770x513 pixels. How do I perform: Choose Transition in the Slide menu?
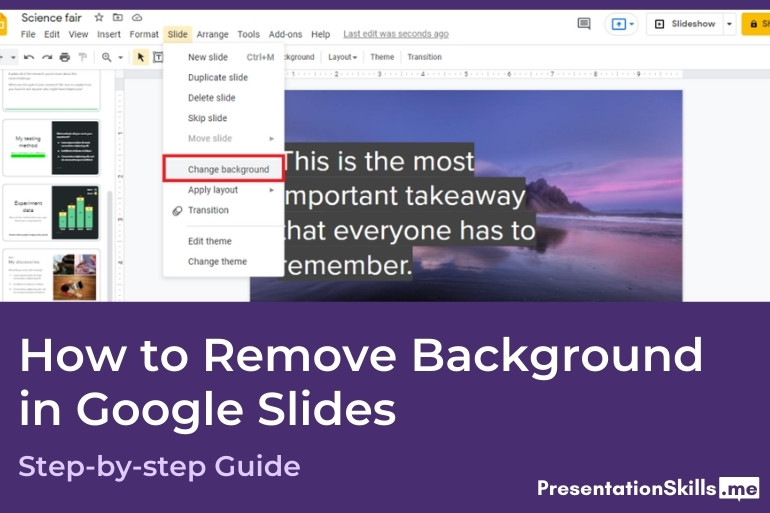pos(224,210)
